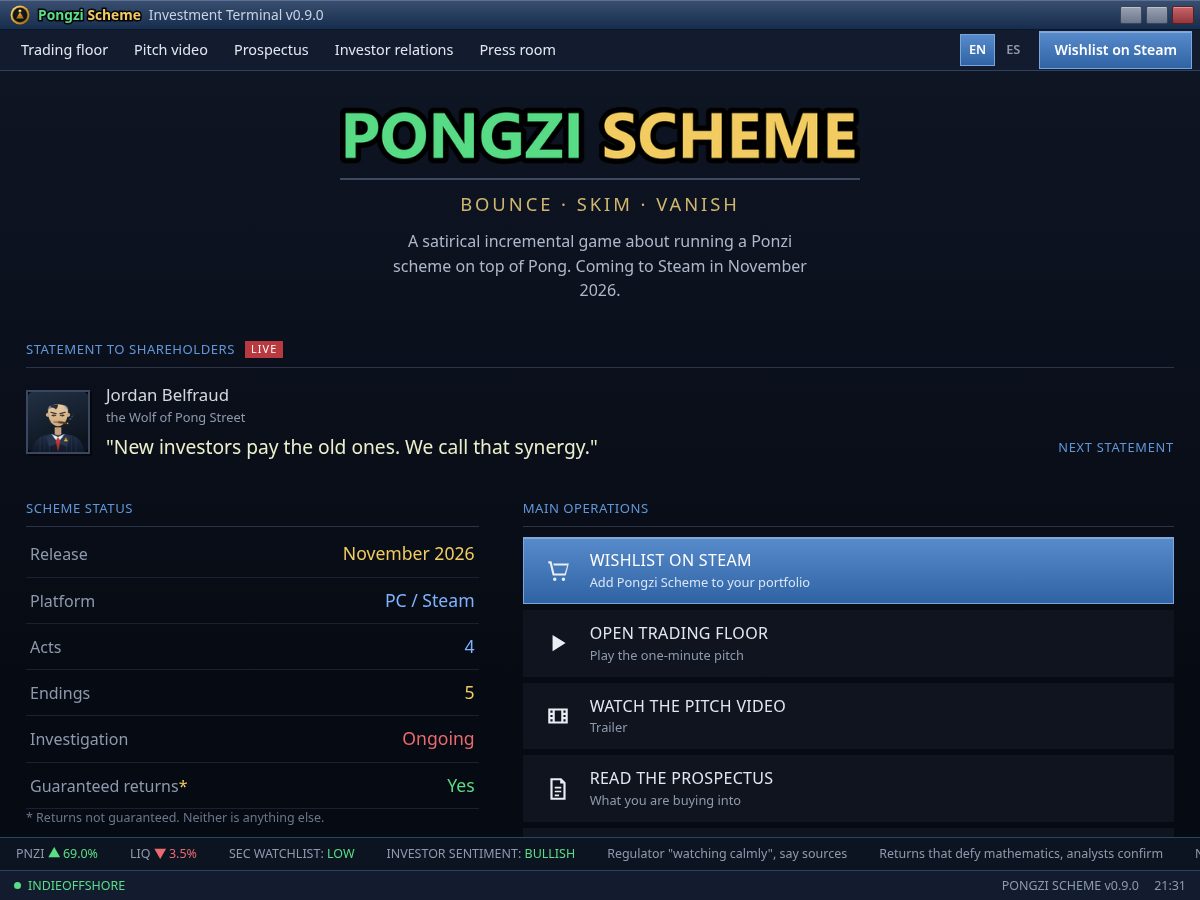Click the film strip trailer icon

[558, 716]
